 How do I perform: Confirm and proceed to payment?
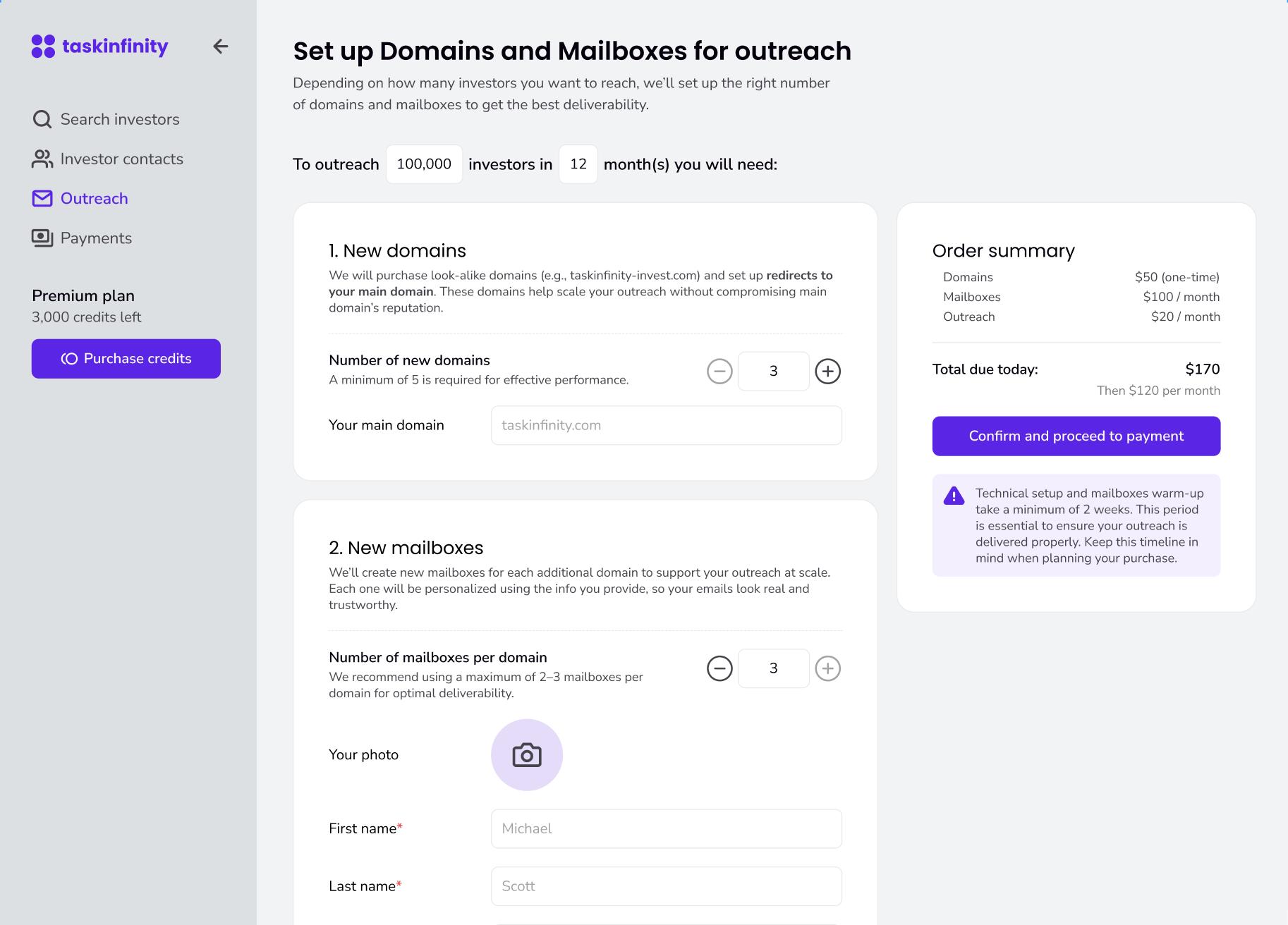[x=1076, y=436]
